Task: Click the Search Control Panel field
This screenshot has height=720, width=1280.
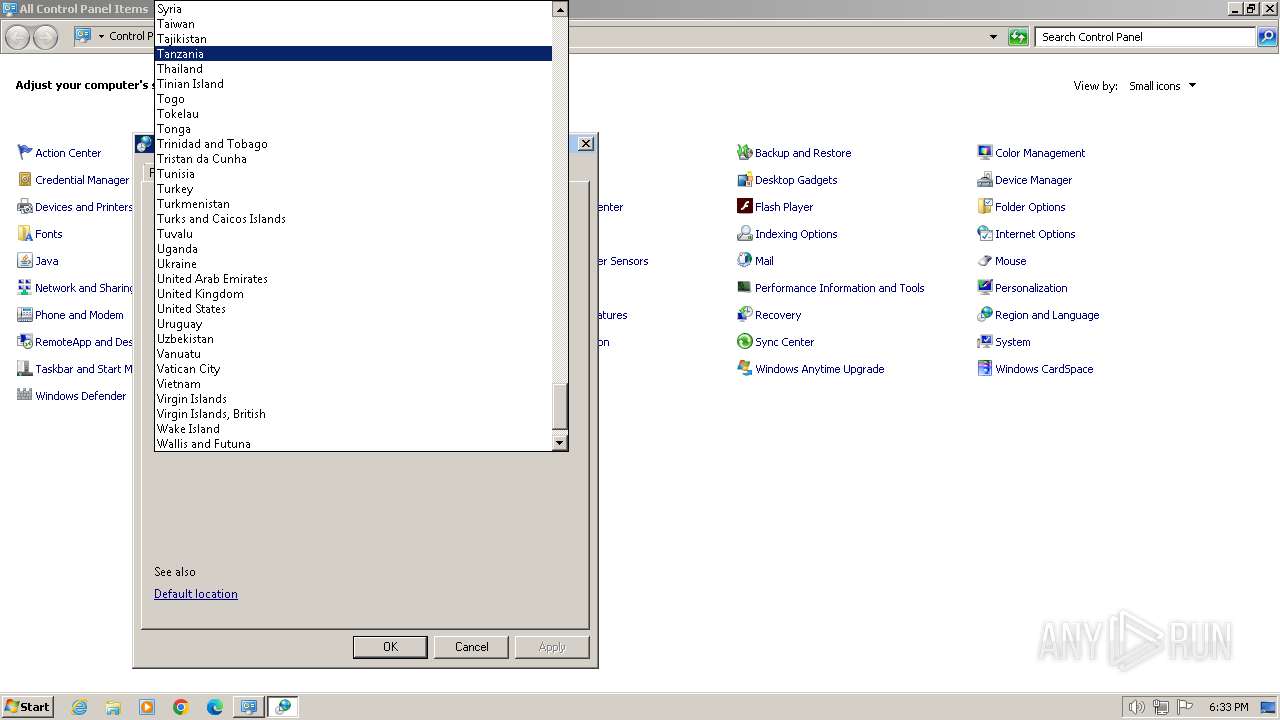Action: tap(1145, 37)
